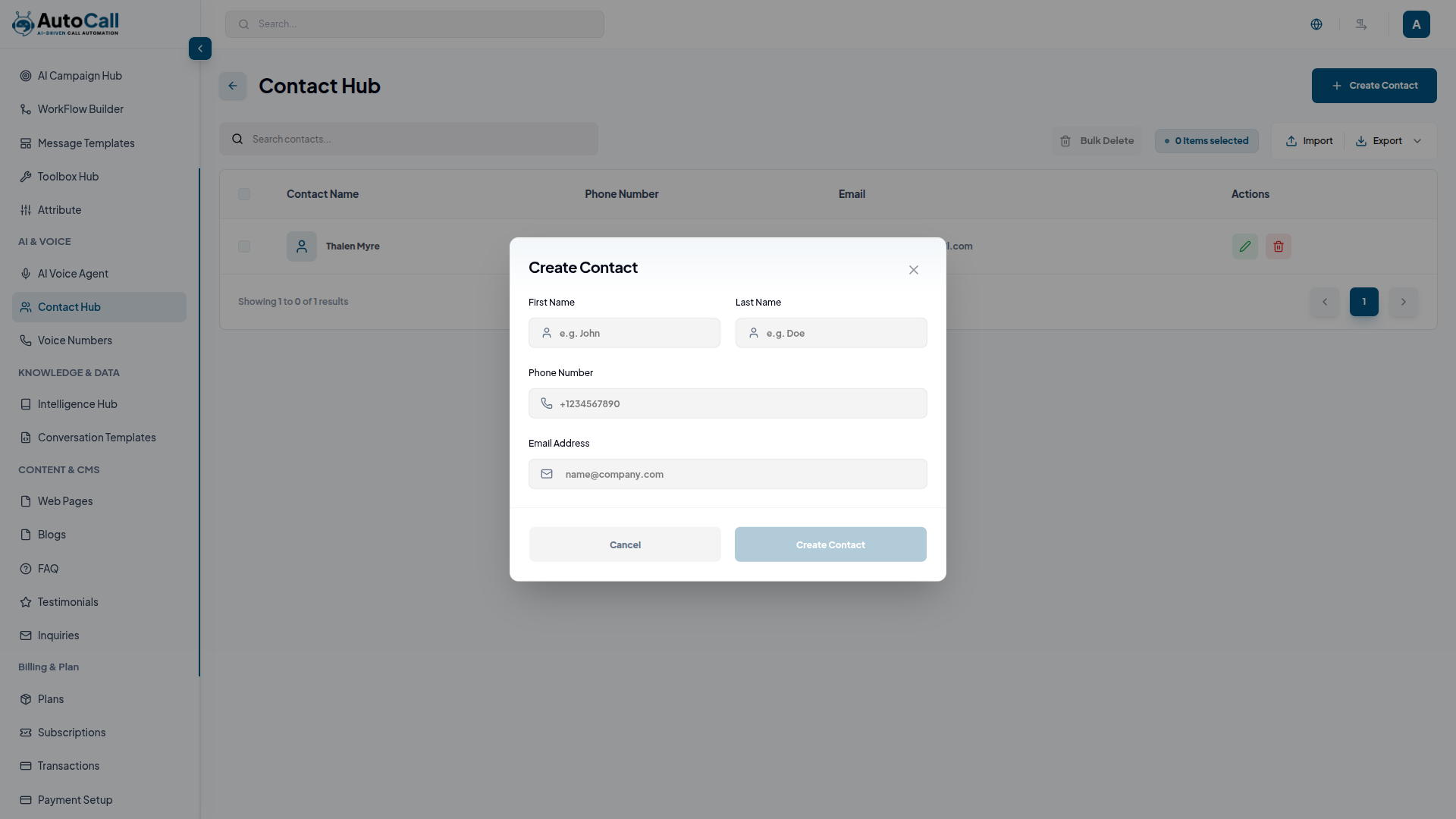
Task: Click the Contact Name column header
Action: click(x=322, y=194)
